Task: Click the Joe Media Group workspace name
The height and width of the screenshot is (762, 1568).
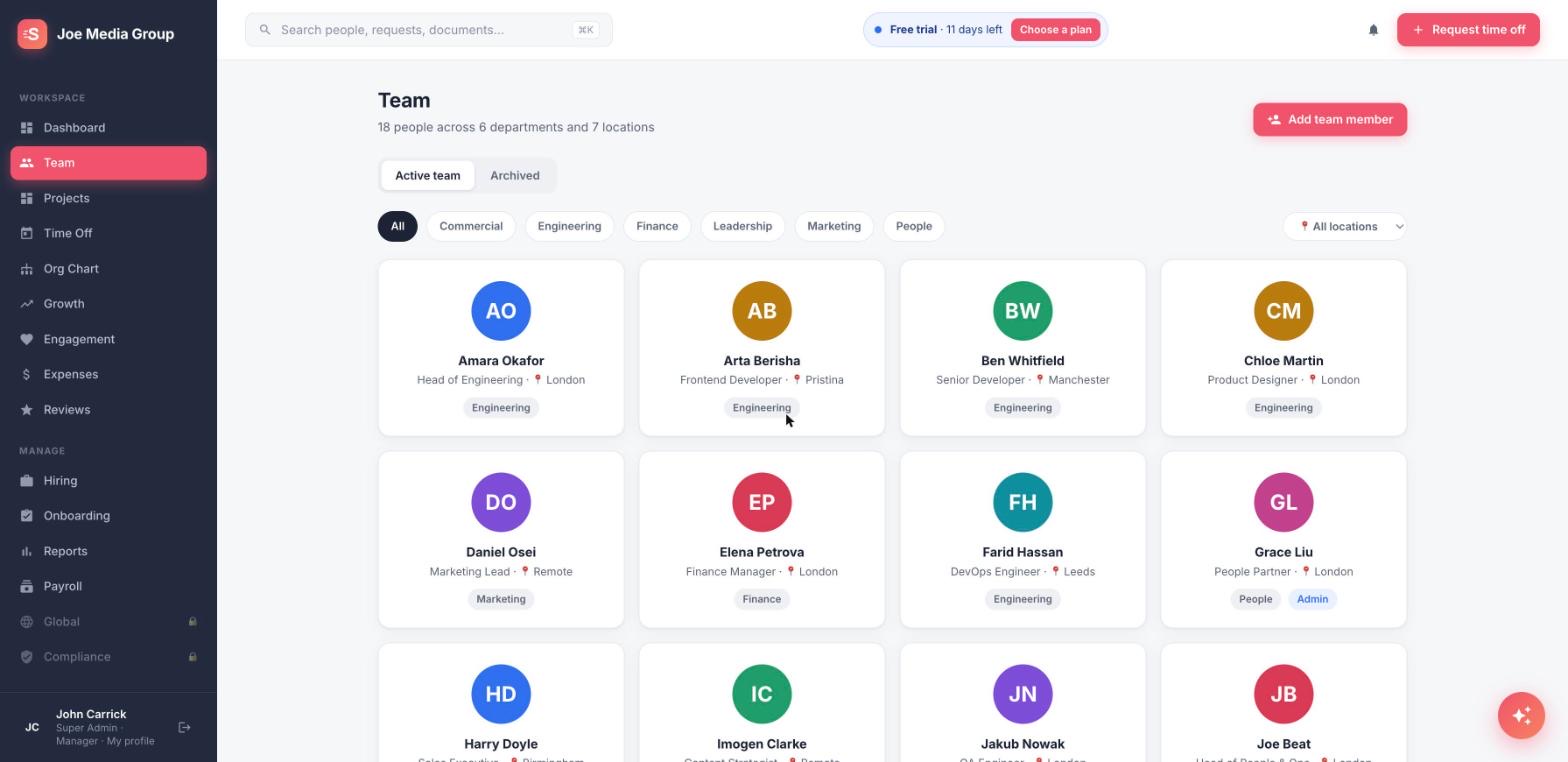Action: (115, 34)
